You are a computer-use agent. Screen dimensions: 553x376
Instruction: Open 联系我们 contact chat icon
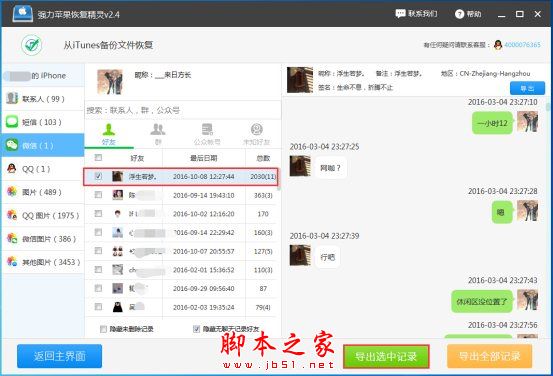pyautogui.click(x=400, y=14)
